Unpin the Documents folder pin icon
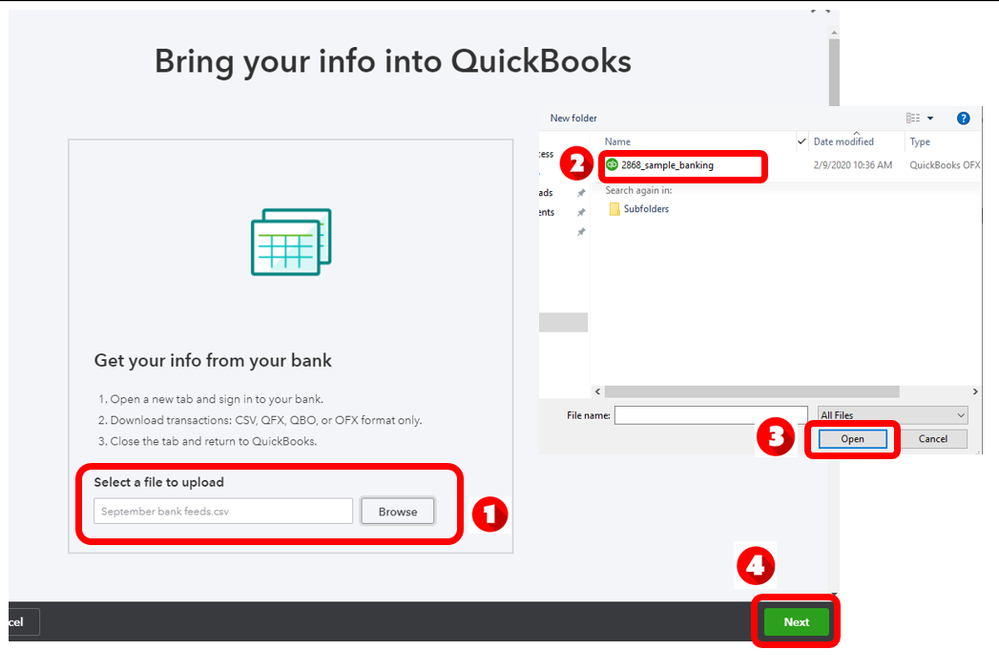Viewport: 999px width, 655px height. point(581,211)
